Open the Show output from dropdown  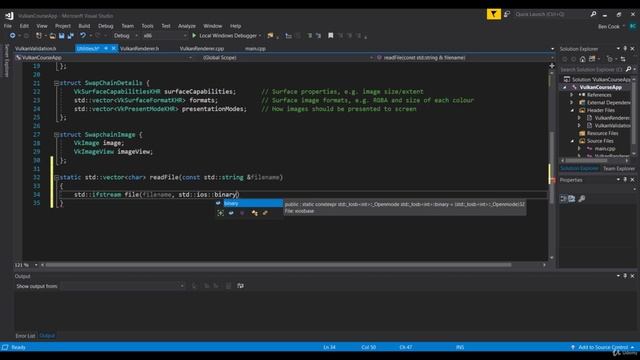pos(123,286)
